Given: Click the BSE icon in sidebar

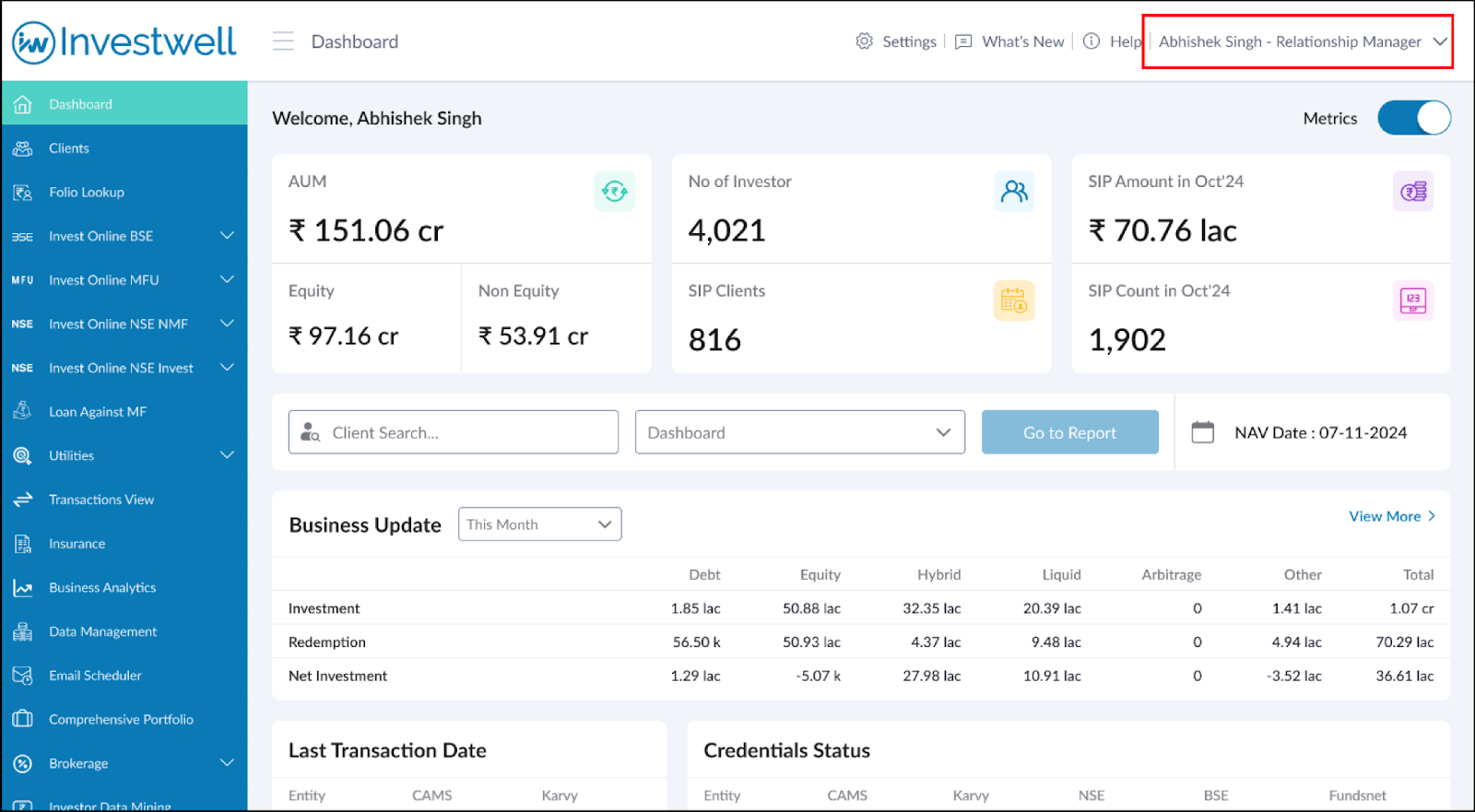Looking at the screenshot, I should 23,237.
